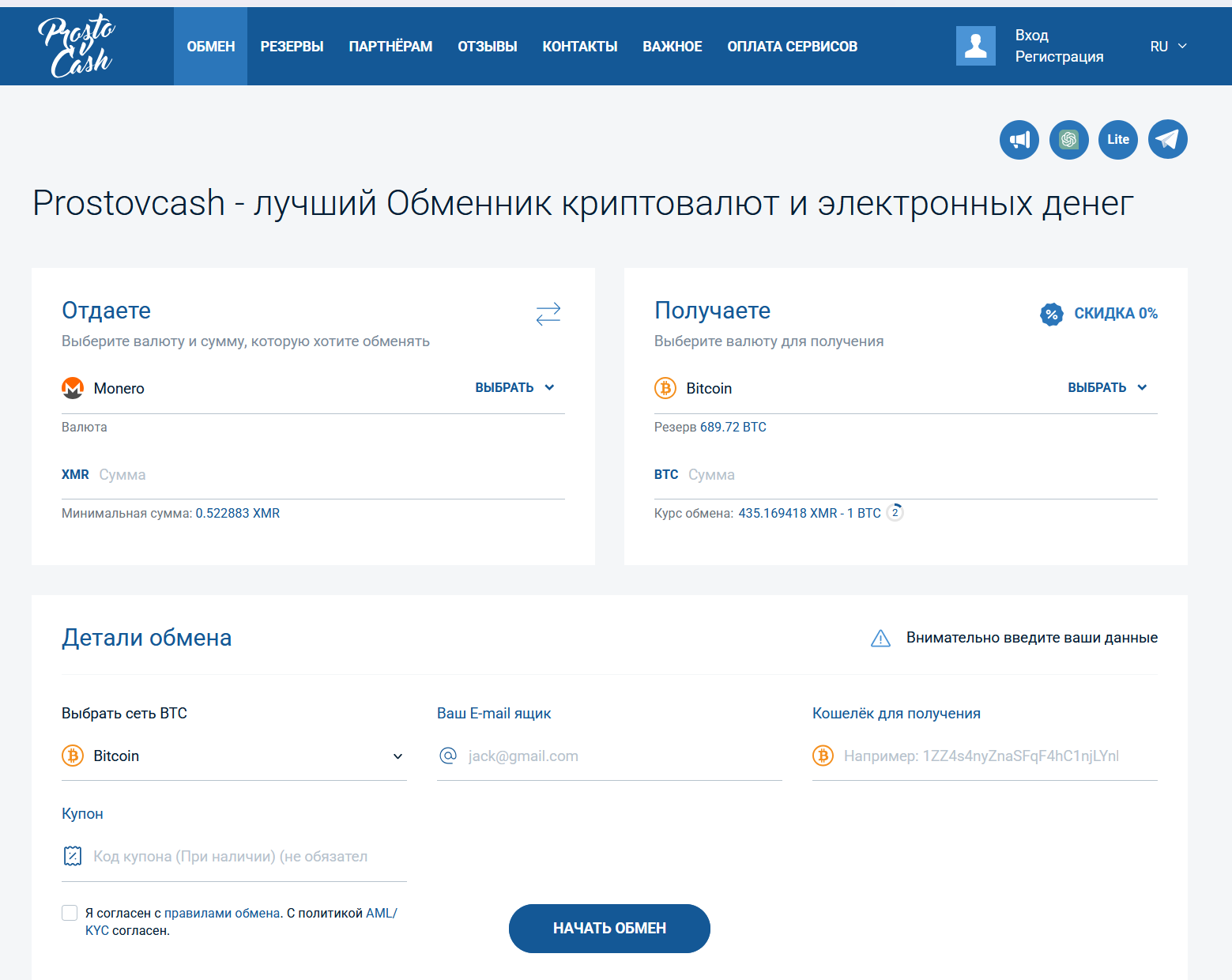Expand the BTC network select dropdown
This screenshot has width=1232, height=980.
234,756
